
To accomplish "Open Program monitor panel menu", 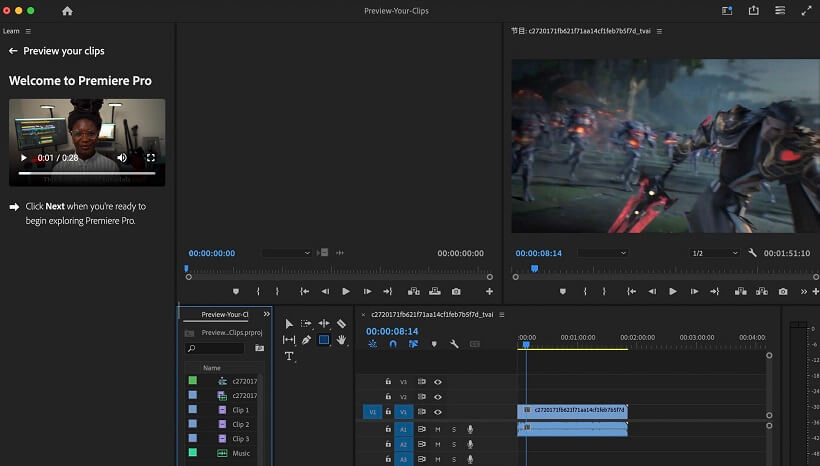I will pos(659,31).
